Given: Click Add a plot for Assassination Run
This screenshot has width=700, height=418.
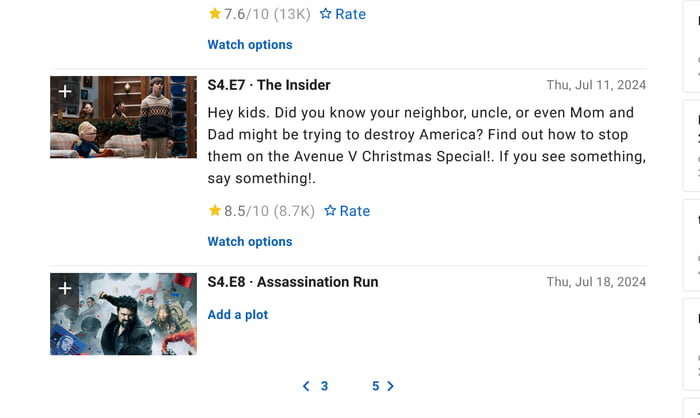Looking at the screenshot, I should 238,315.
